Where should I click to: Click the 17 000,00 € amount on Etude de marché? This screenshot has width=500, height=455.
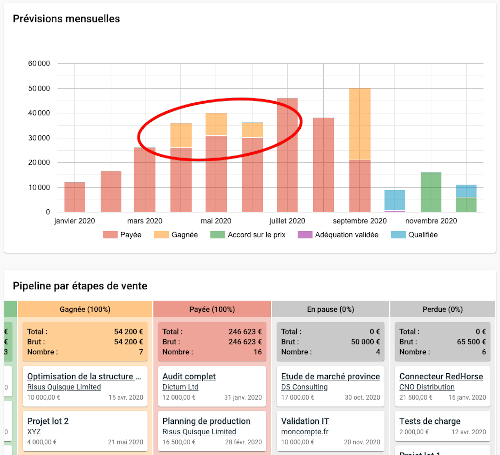[x=298, y=398]
